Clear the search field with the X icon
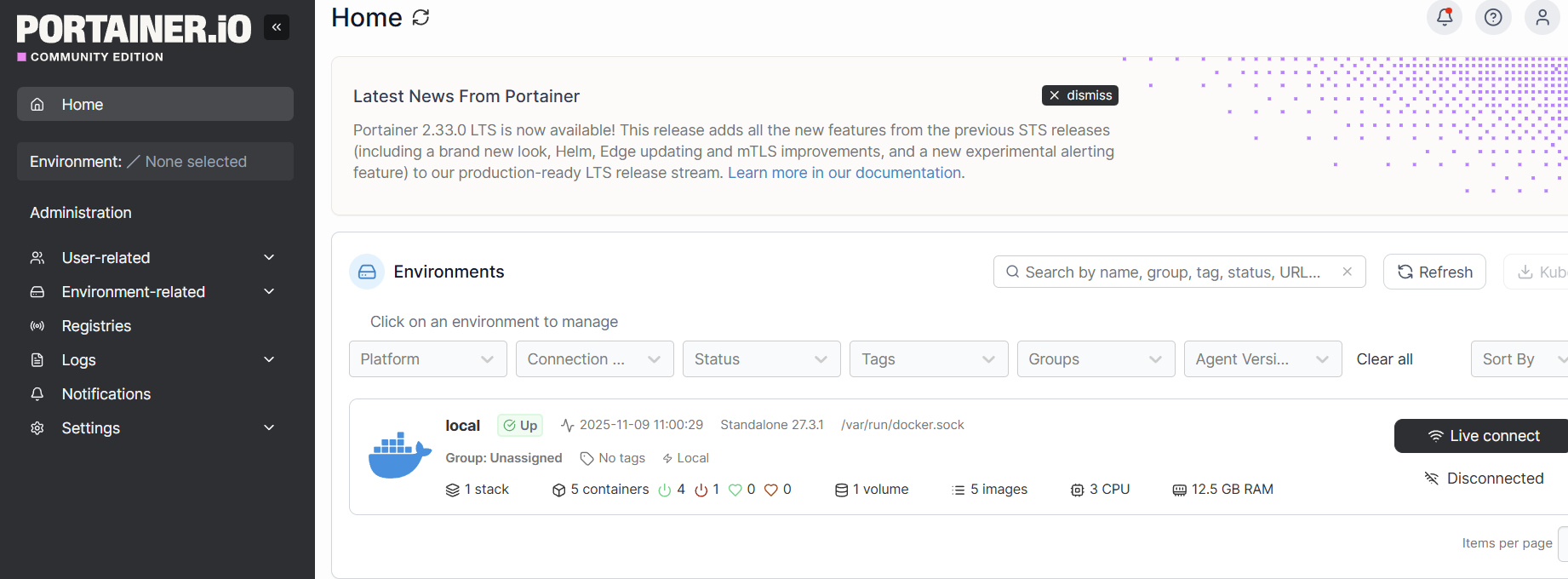The image size is (1568, 579). [x=1348, y=272]
